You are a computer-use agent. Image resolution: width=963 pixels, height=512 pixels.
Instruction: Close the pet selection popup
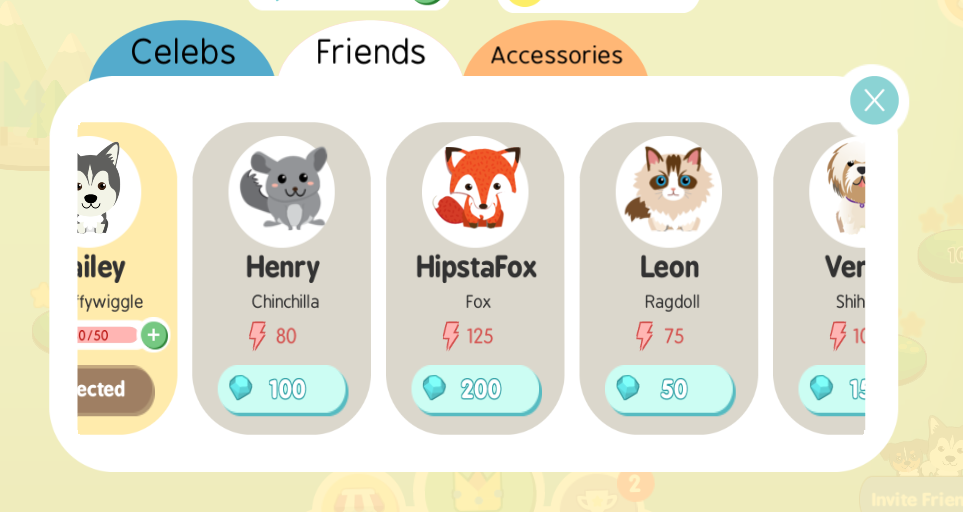click(874, 100)
